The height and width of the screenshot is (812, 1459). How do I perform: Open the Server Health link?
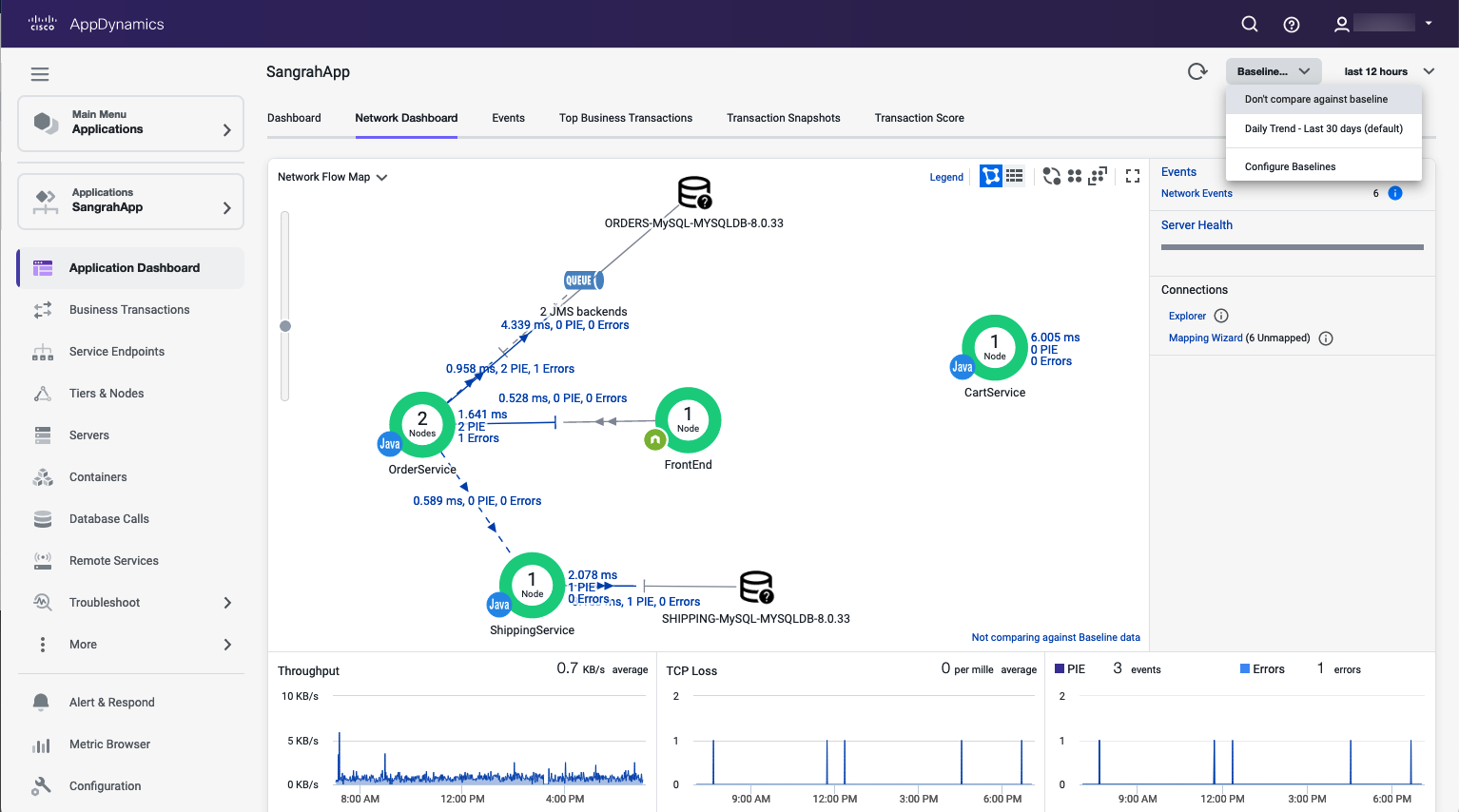pos(1196,225)
